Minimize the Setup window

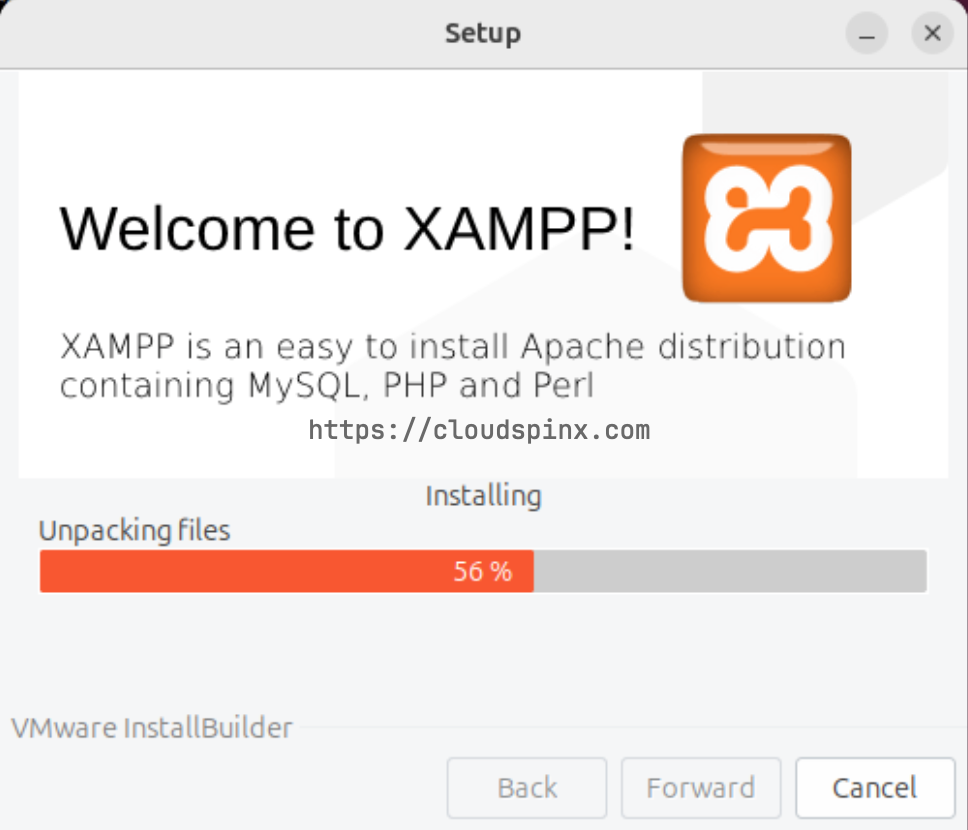coord(867,33)
